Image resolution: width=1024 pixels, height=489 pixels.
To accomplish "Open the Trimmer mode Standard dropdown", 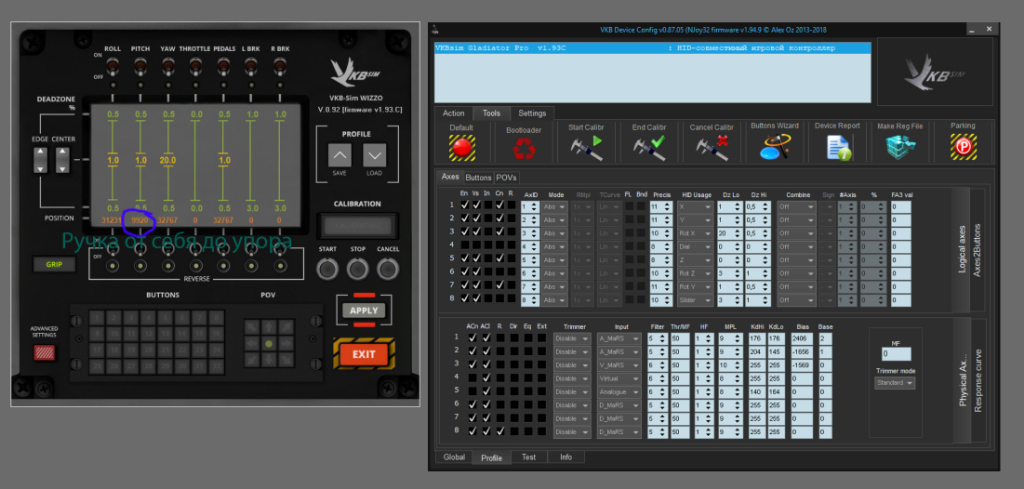I will pyautogui.click(x=895, y=383).
